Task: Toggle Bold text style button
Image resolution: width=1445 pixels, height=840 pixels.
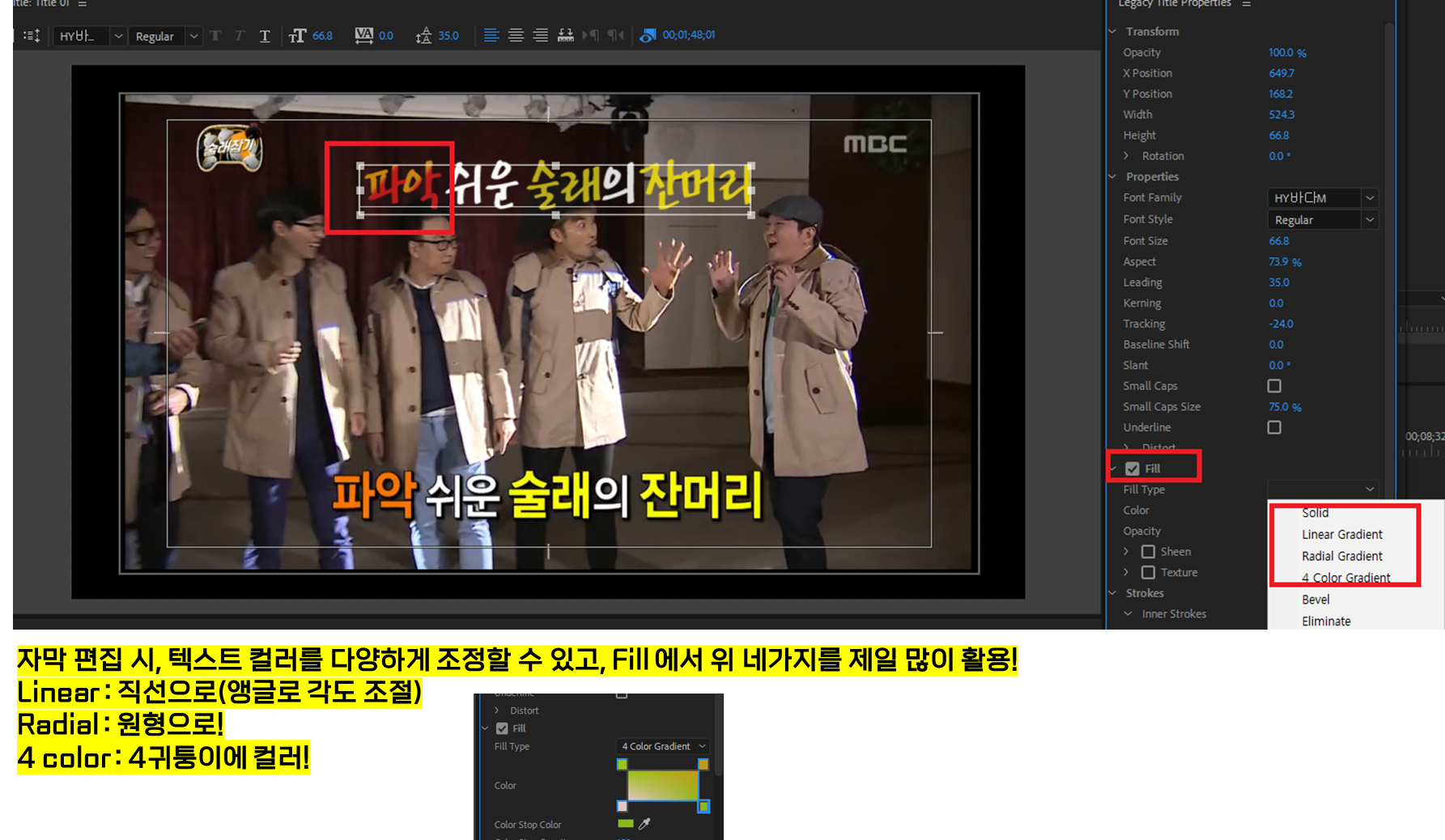Action: [x=215, y=36]
